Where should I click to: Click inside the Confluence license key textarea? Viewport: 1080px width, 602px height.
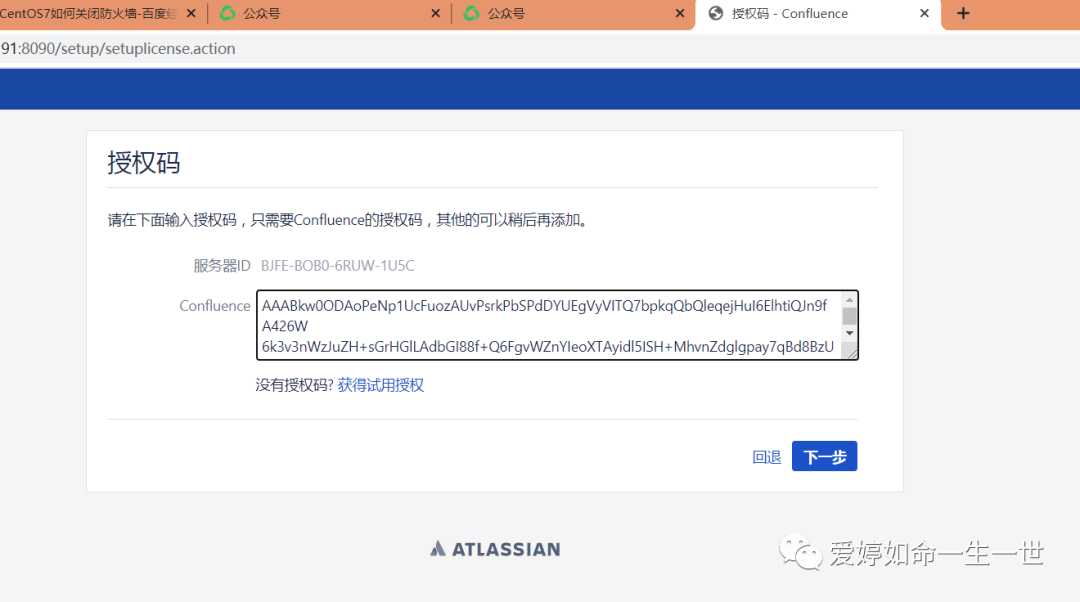coord(548,326)
